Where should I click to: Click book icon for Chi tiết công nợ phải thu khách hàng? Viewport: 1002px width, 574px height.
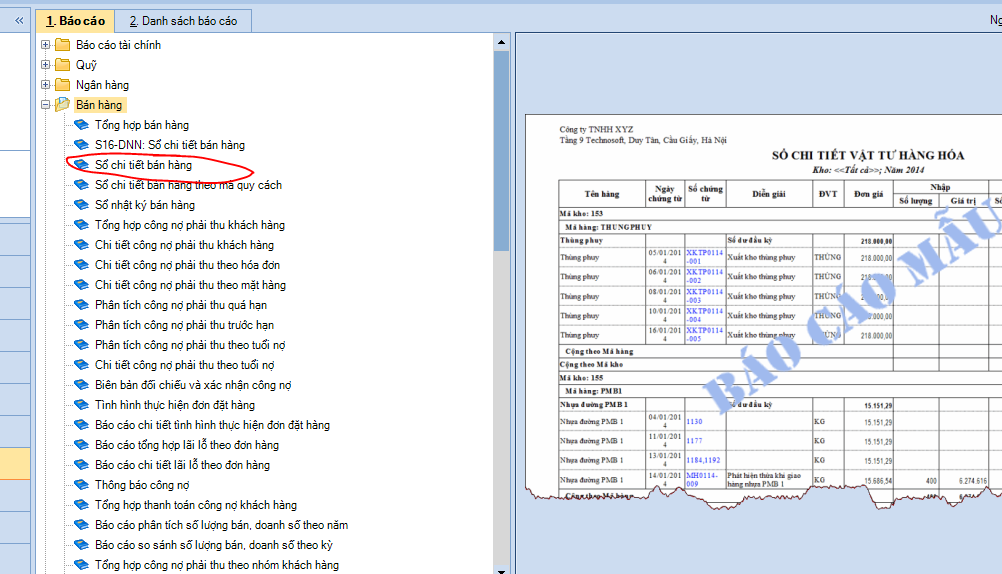[81, 245]
